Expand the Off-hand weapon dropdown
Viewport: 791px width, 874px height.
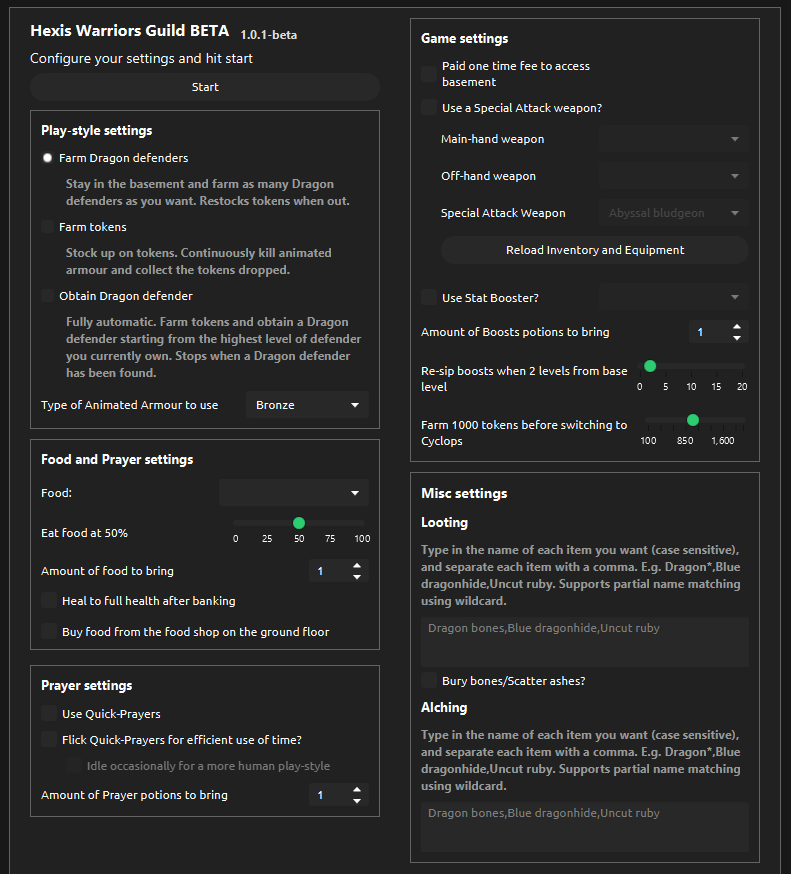point(674,176)
